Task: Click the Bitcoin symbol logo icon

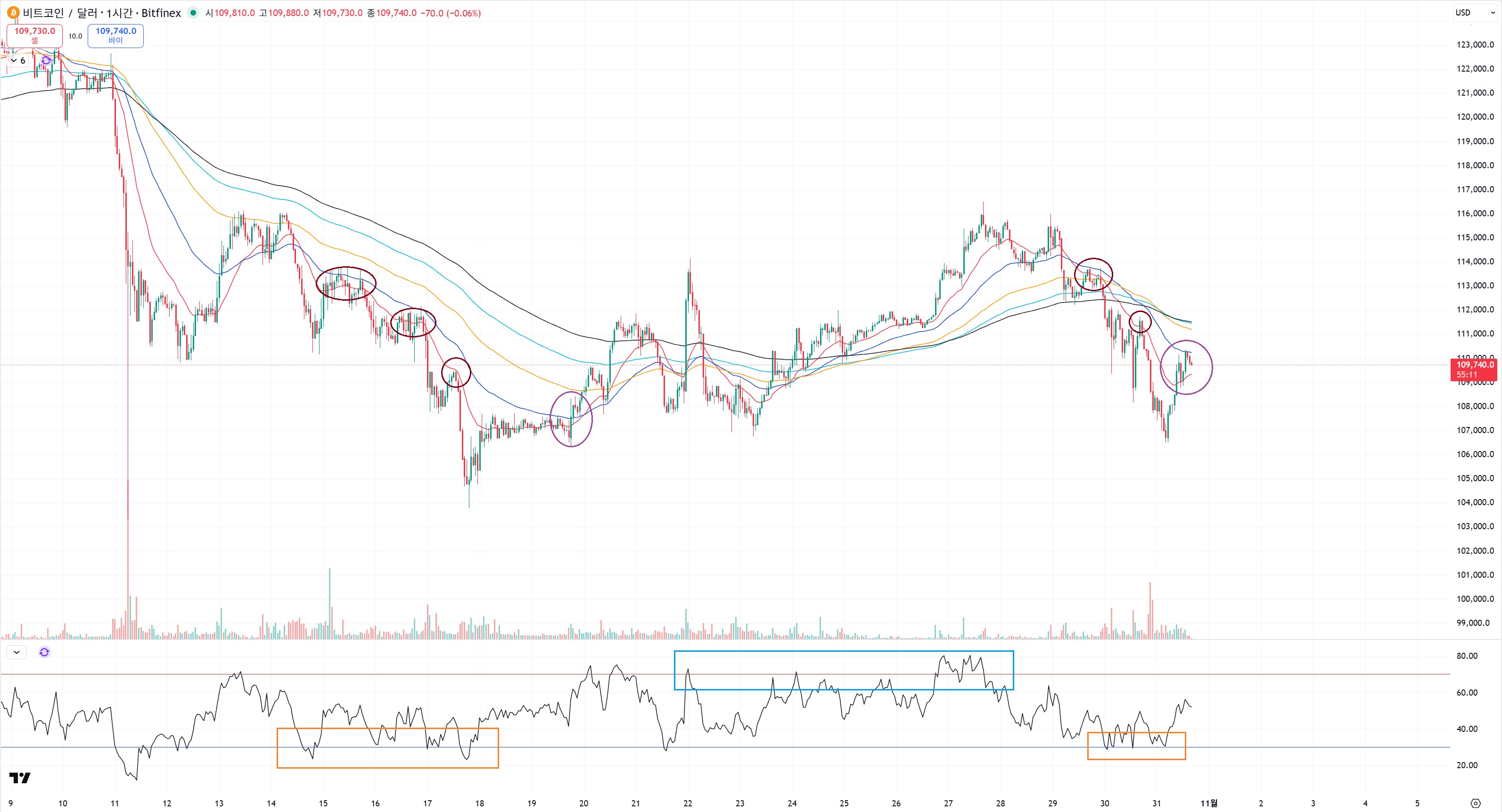Action: click(13, 12)
